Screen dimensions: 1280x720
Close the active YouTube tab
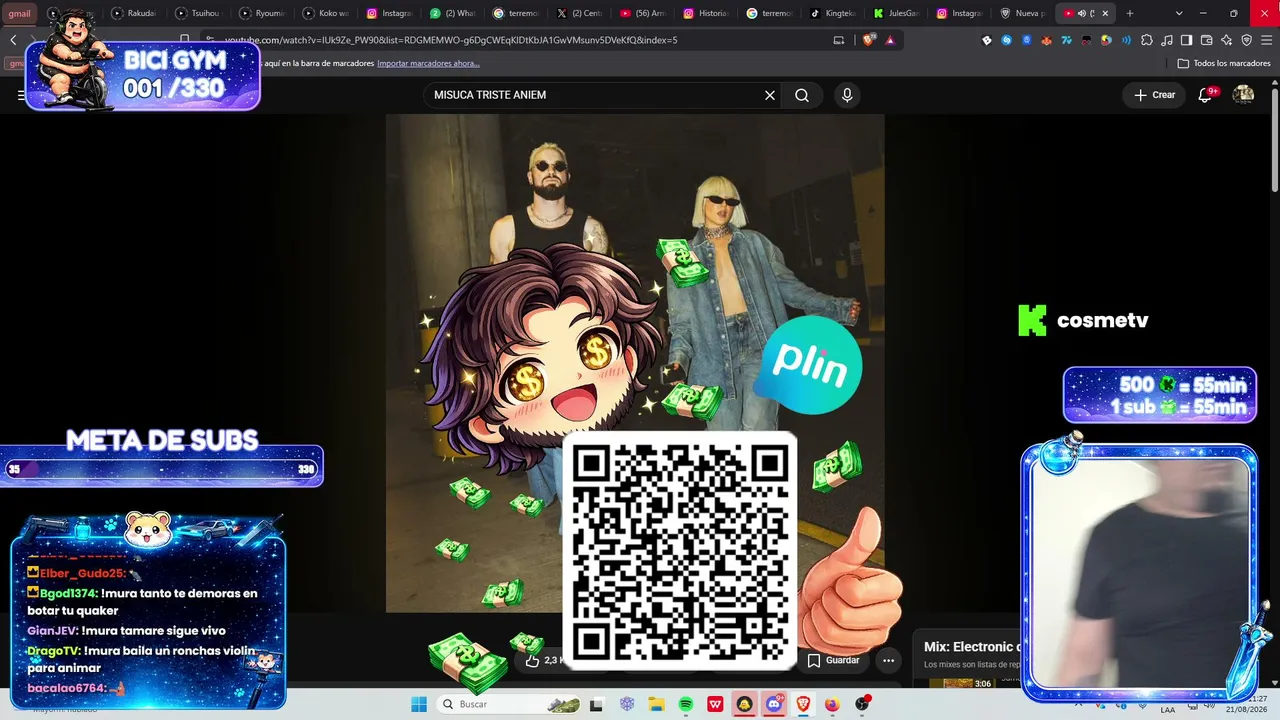[1105, 13]
